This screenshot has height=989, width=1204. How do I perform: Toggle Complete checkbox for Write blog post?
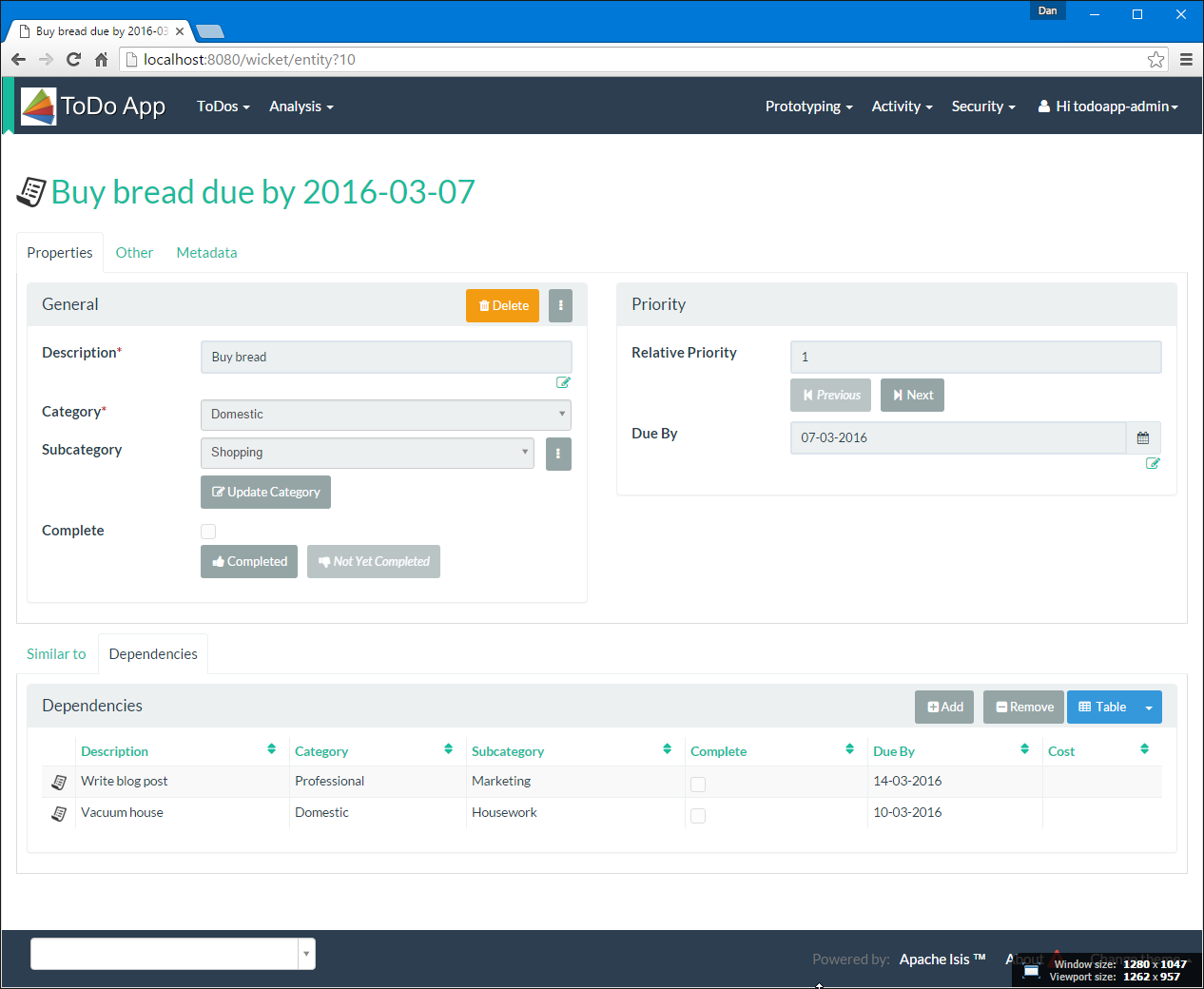coord(698,785)
